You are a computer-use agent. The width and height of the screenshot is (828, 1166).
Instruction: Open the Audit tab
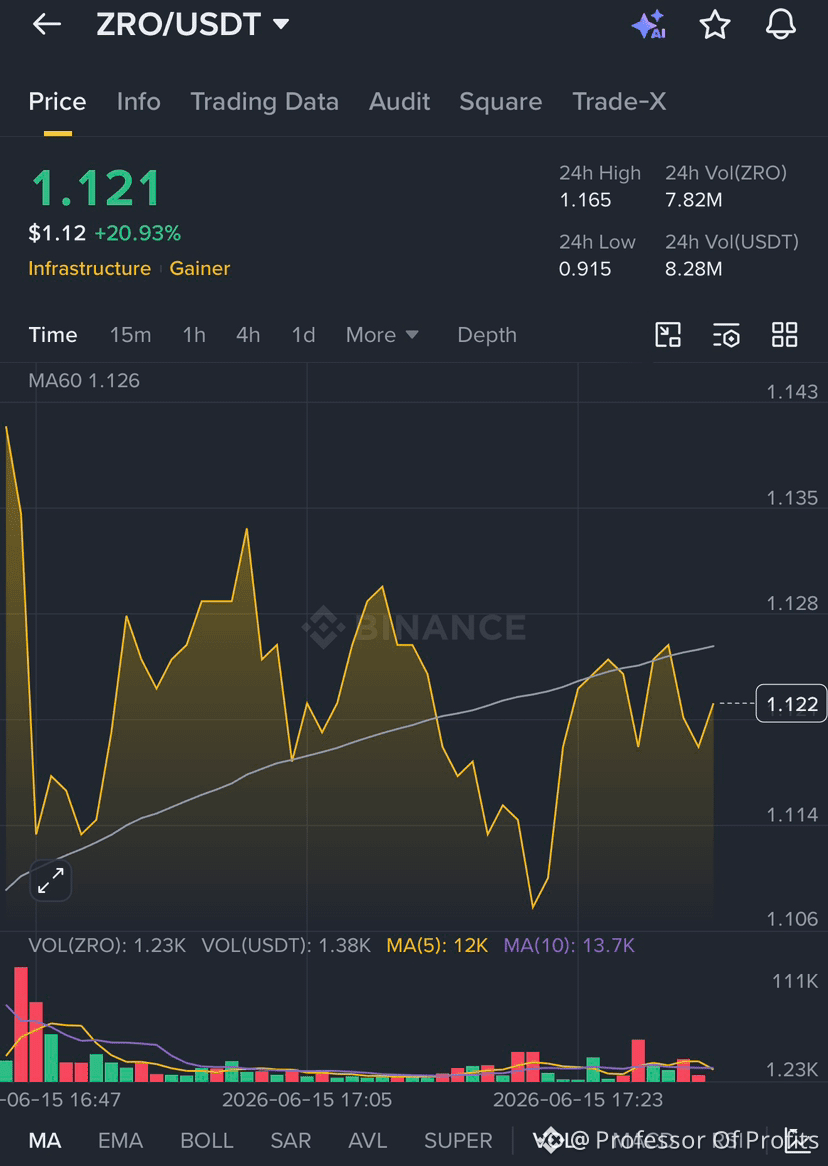399,102
